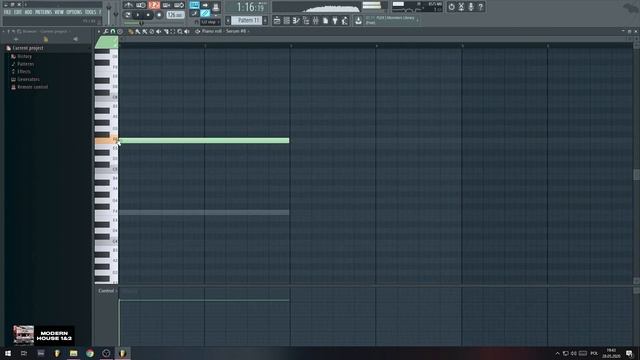Expand the Generators folder in browser
The image size is (640, 360).
[28, 79]
